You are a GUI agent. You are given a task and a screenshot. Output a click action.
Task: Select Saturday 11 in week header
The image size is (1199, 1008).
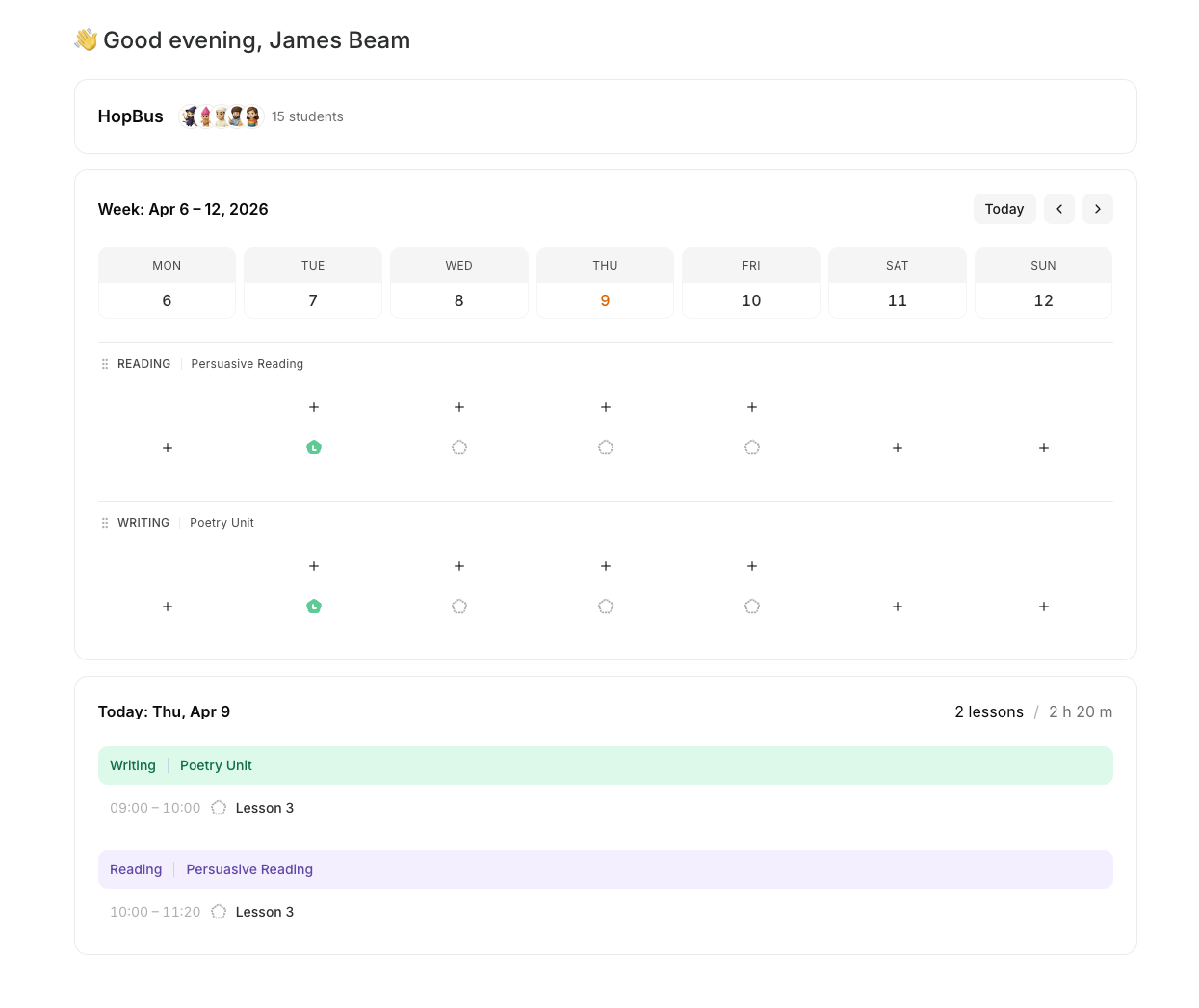point(898,283)
